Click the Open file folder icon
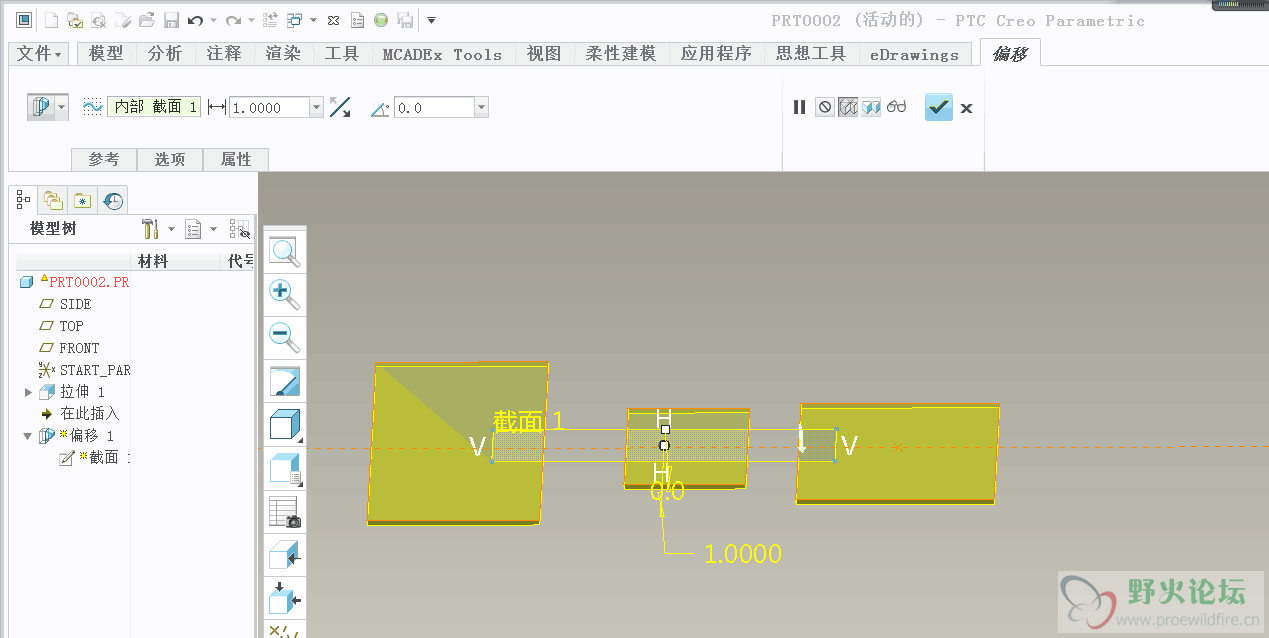The height and width of the screenshot is (638, 1269). click(147, 20)
